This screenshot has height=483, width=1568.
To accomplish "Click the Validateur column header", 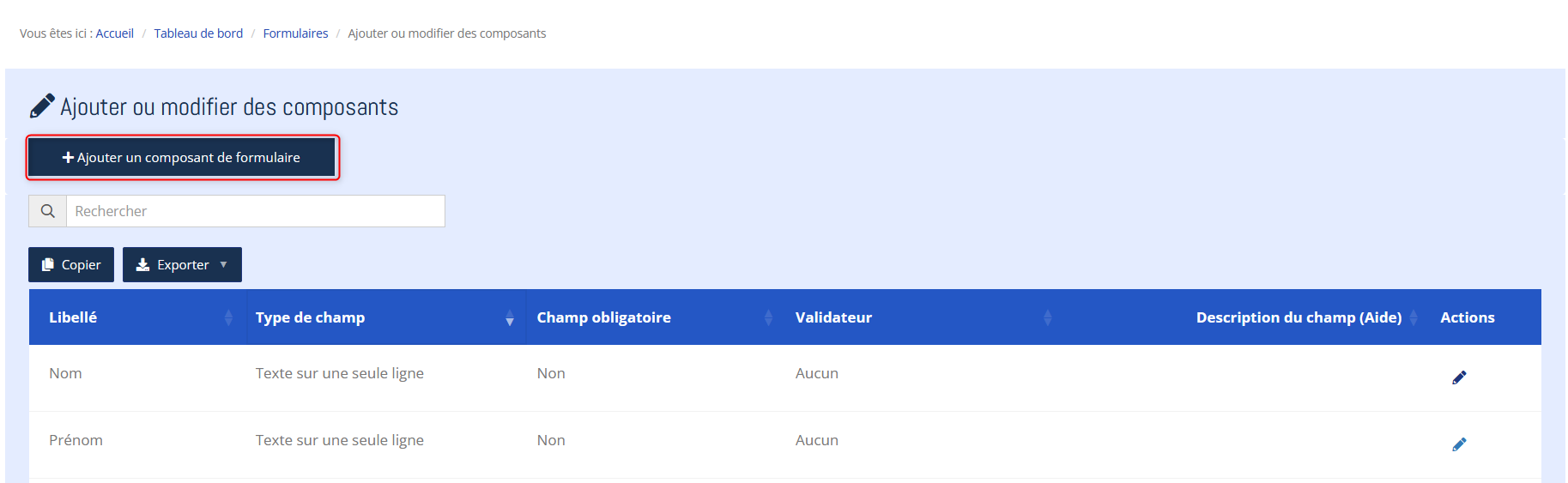I will click(x=833, y=317).
